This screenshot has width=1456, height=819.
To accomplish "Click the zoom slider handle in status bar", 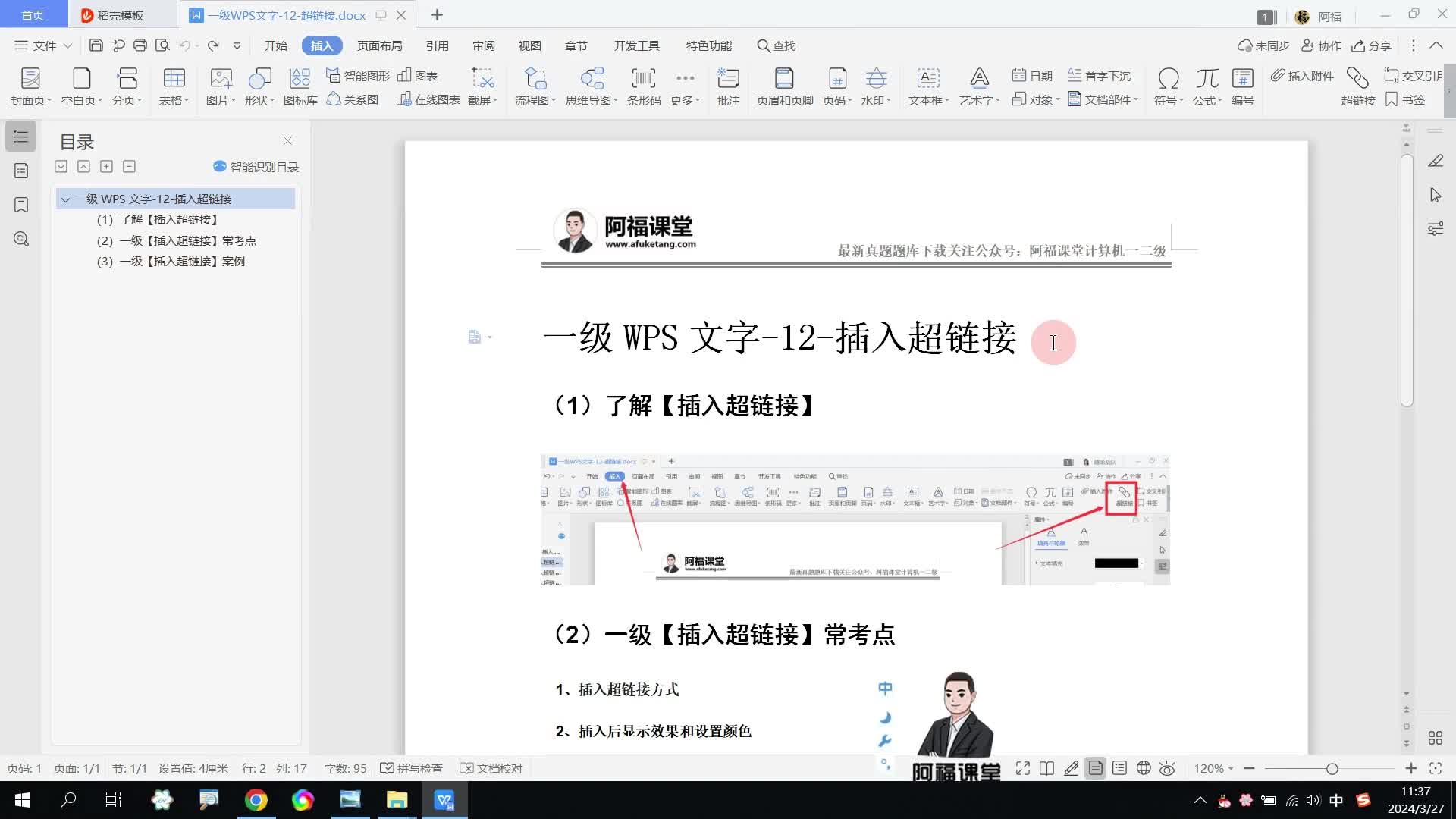I will click(x=1332, y=769).
